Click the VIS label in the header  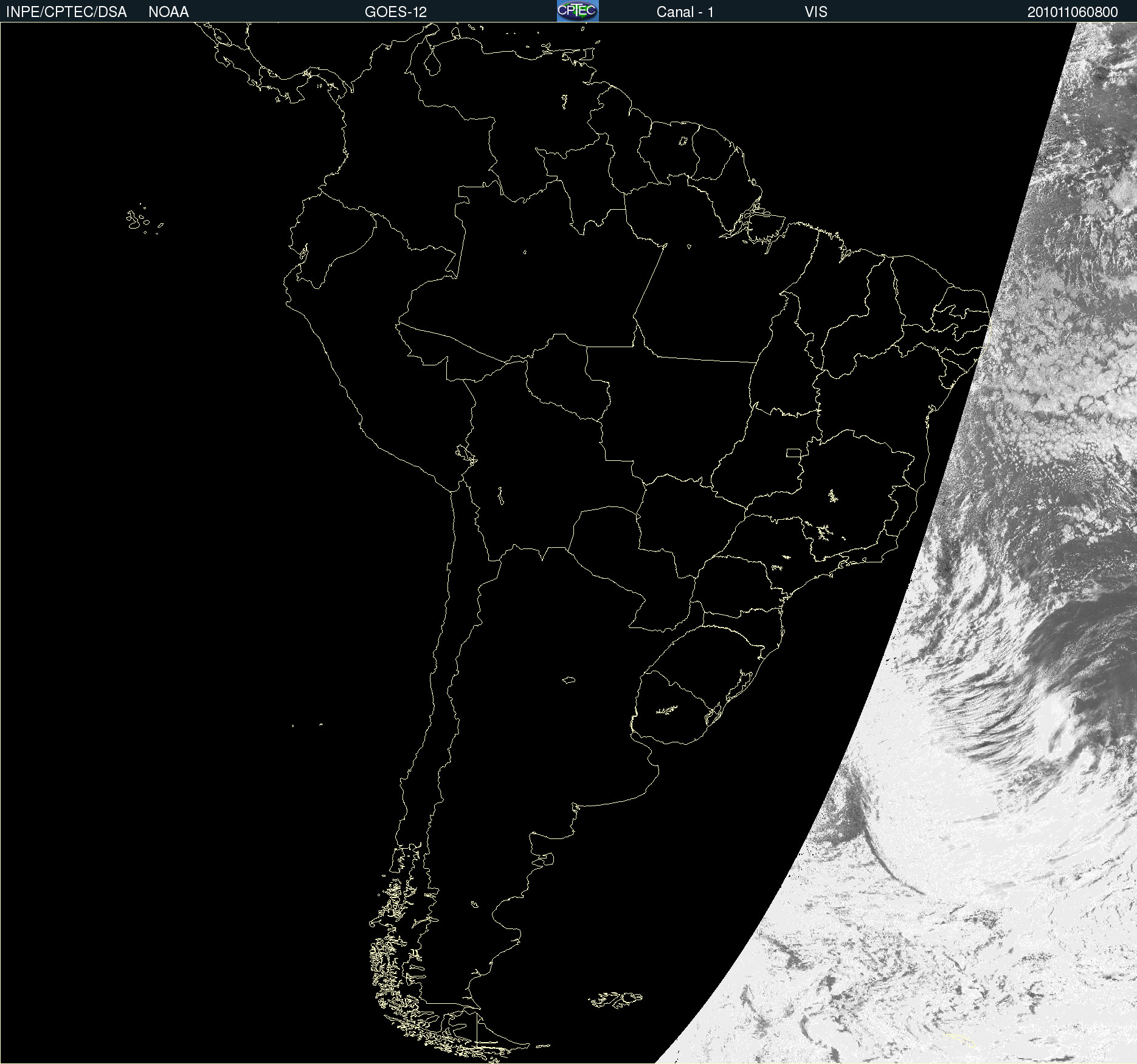tap(816, 12)
